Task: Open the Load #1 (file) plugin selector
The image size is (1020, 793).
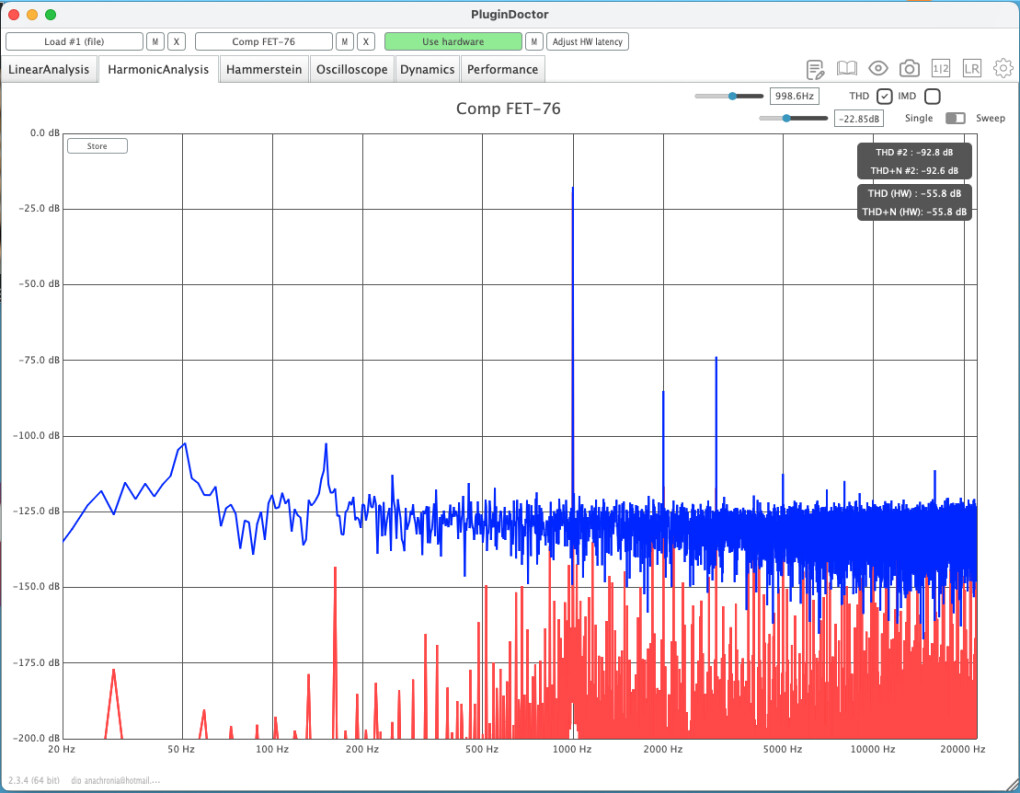Action: tap(75, 42)
